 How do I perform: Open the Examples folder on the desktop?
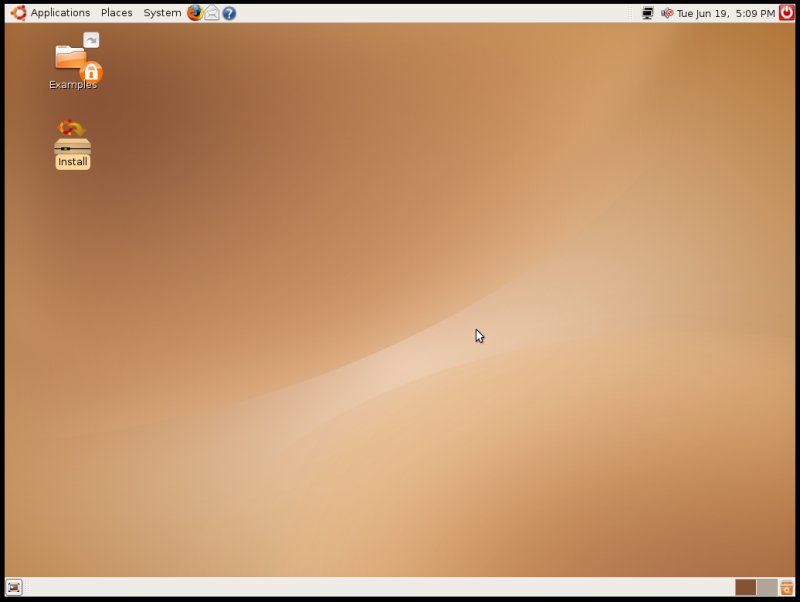[72, 60]
